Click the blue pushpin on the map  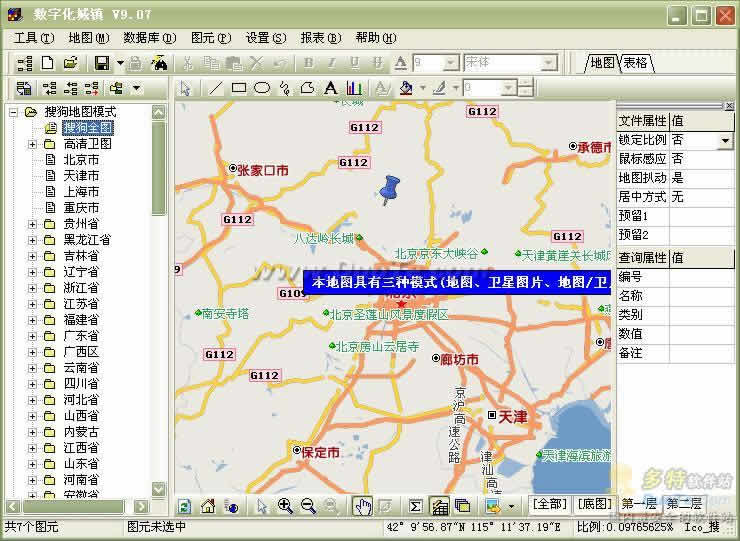coord(389,189)
